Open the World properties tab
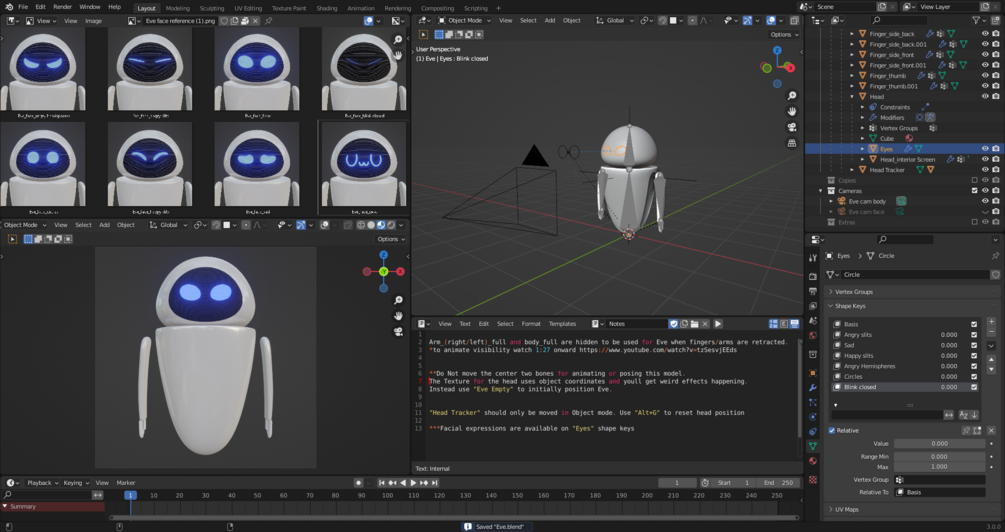Screen dimensions: 1005x532 pyautogui.click(x=813, y=335)
